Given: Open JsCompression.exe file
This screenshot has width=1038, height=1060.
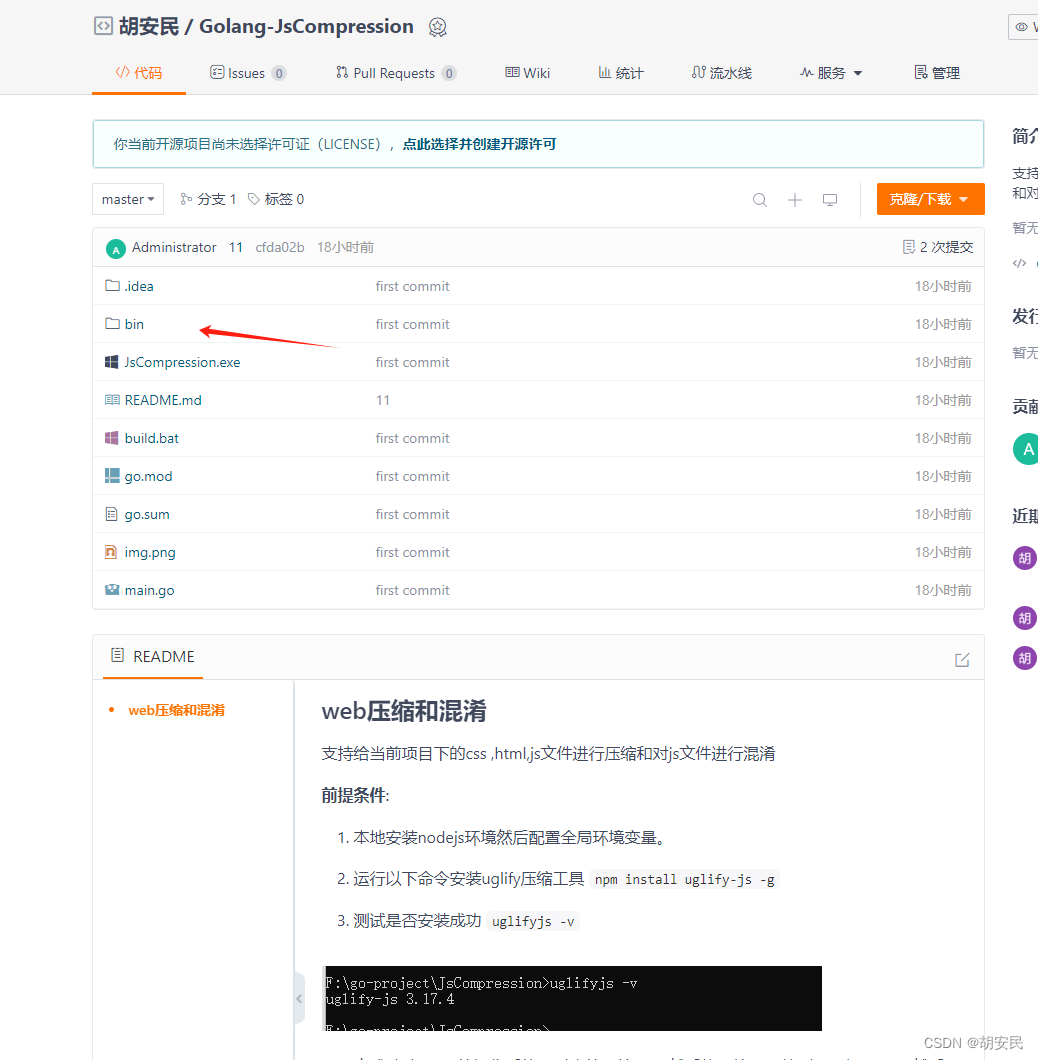Looking at the screenshot, I should click(182, 362).
